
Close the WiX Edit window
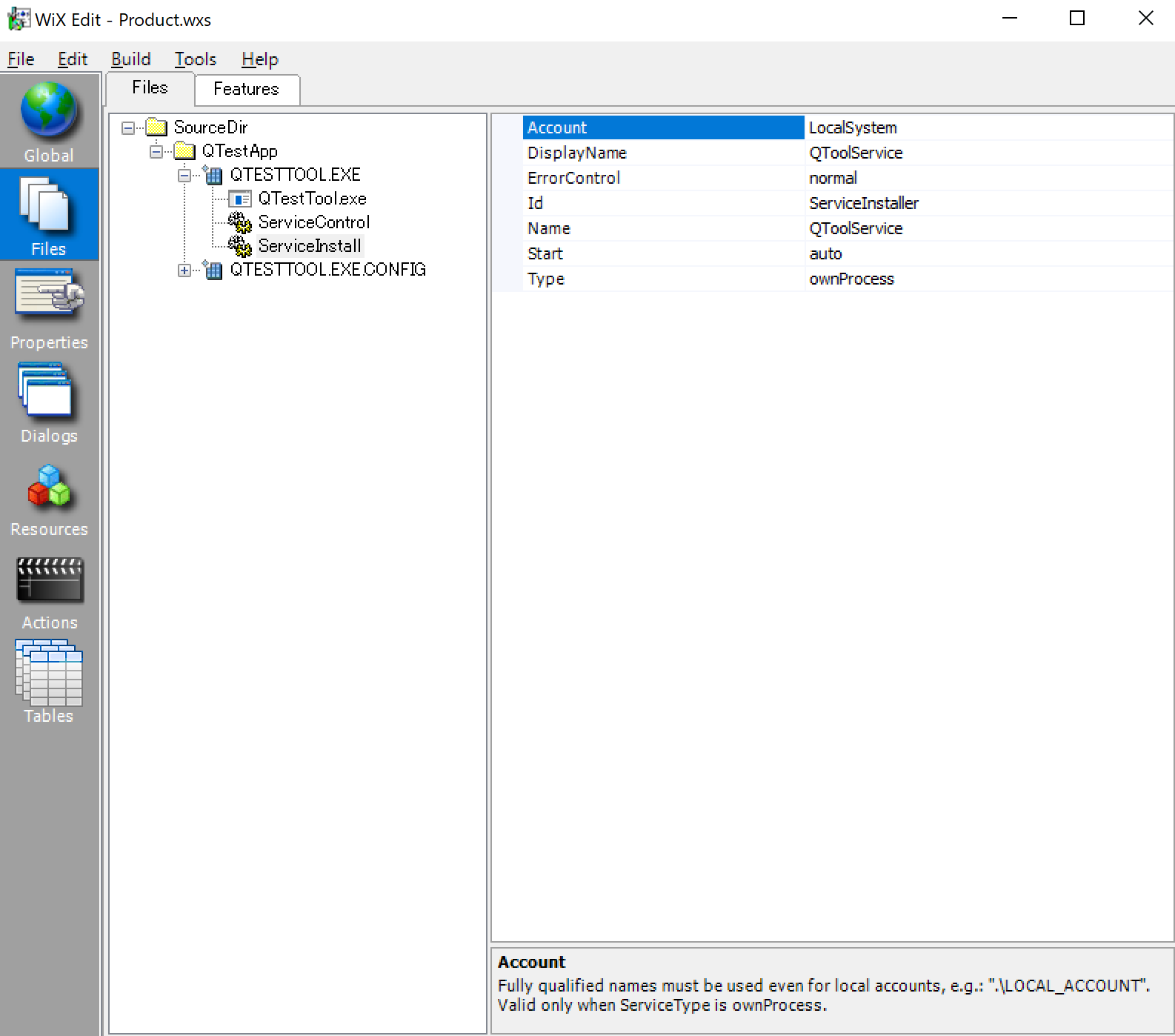(x=1145, y=19)
